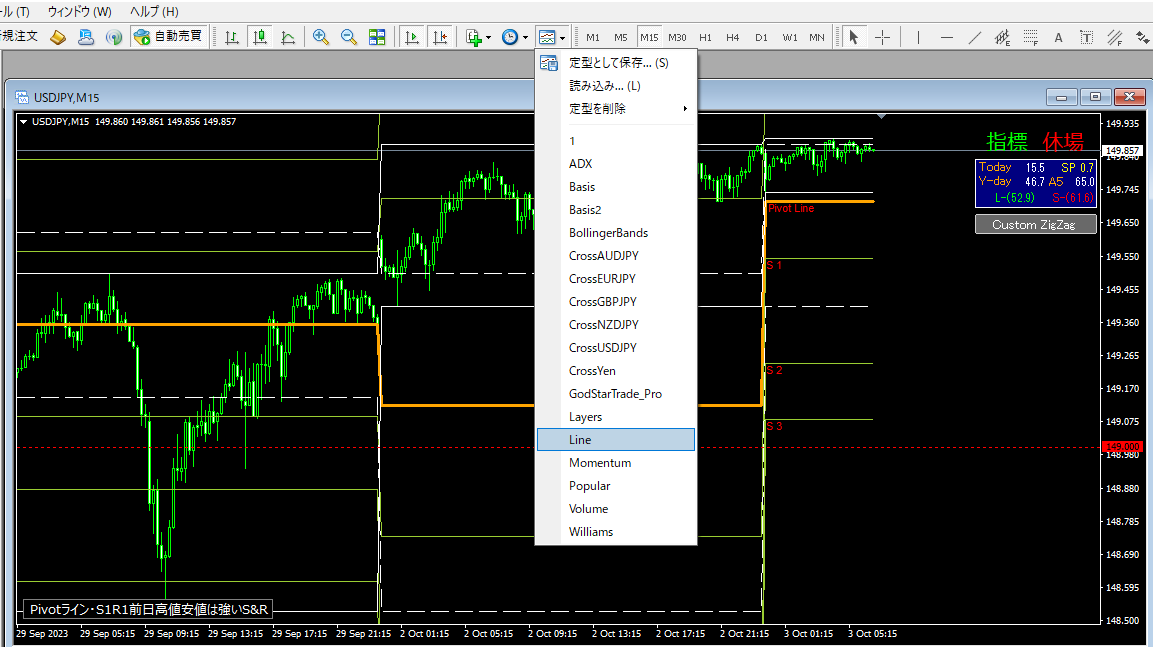Select the crosshair cursor tool

coord(882,37)
